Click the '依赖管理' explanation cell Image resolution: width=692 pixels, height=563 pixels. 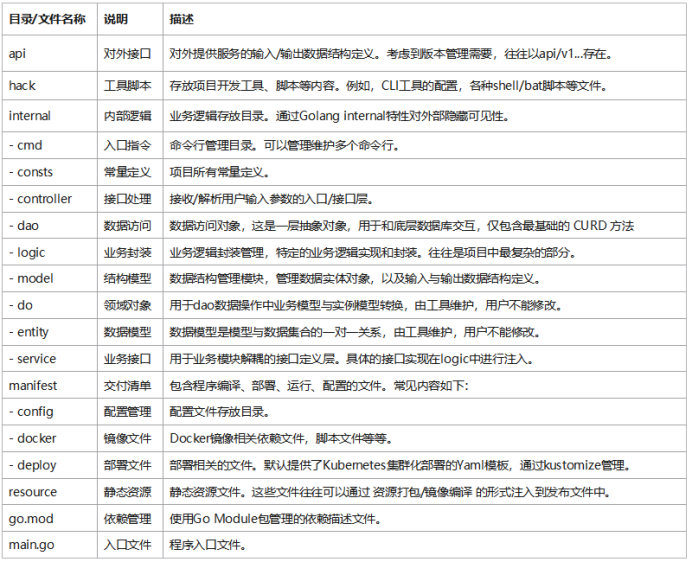click(128, 518)
